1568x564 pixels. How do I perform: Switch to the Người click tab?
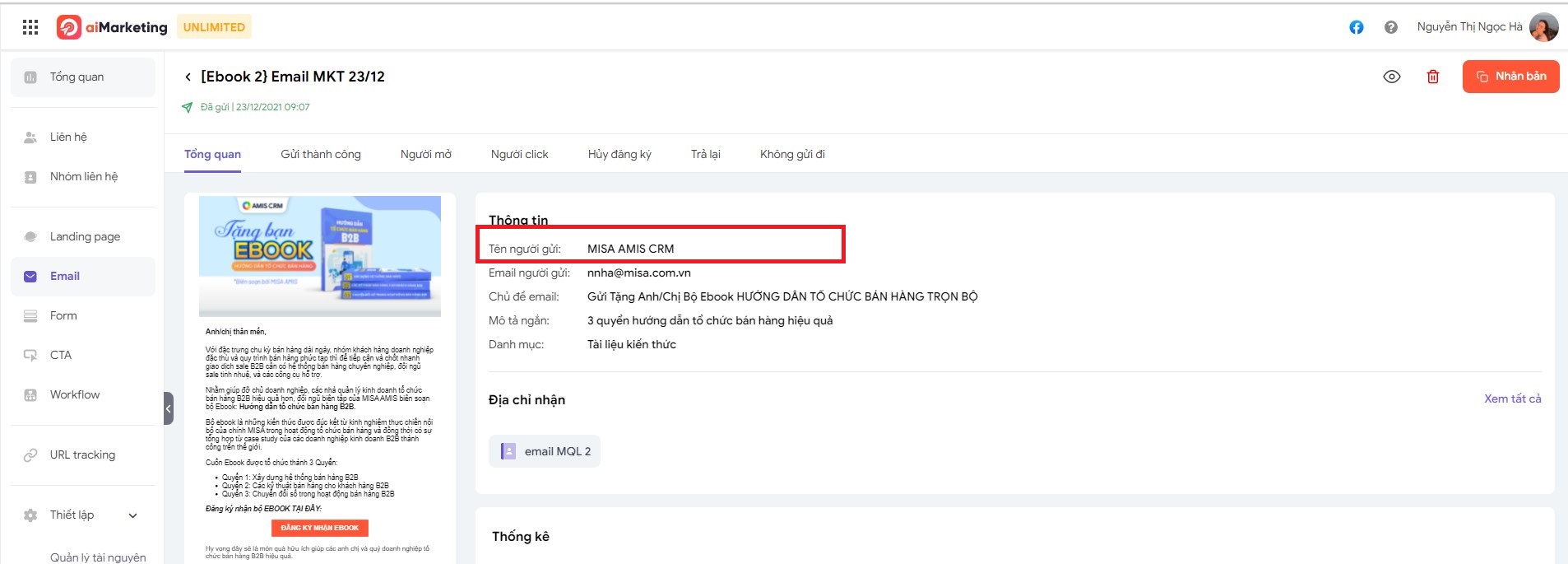tap(520, 154)
